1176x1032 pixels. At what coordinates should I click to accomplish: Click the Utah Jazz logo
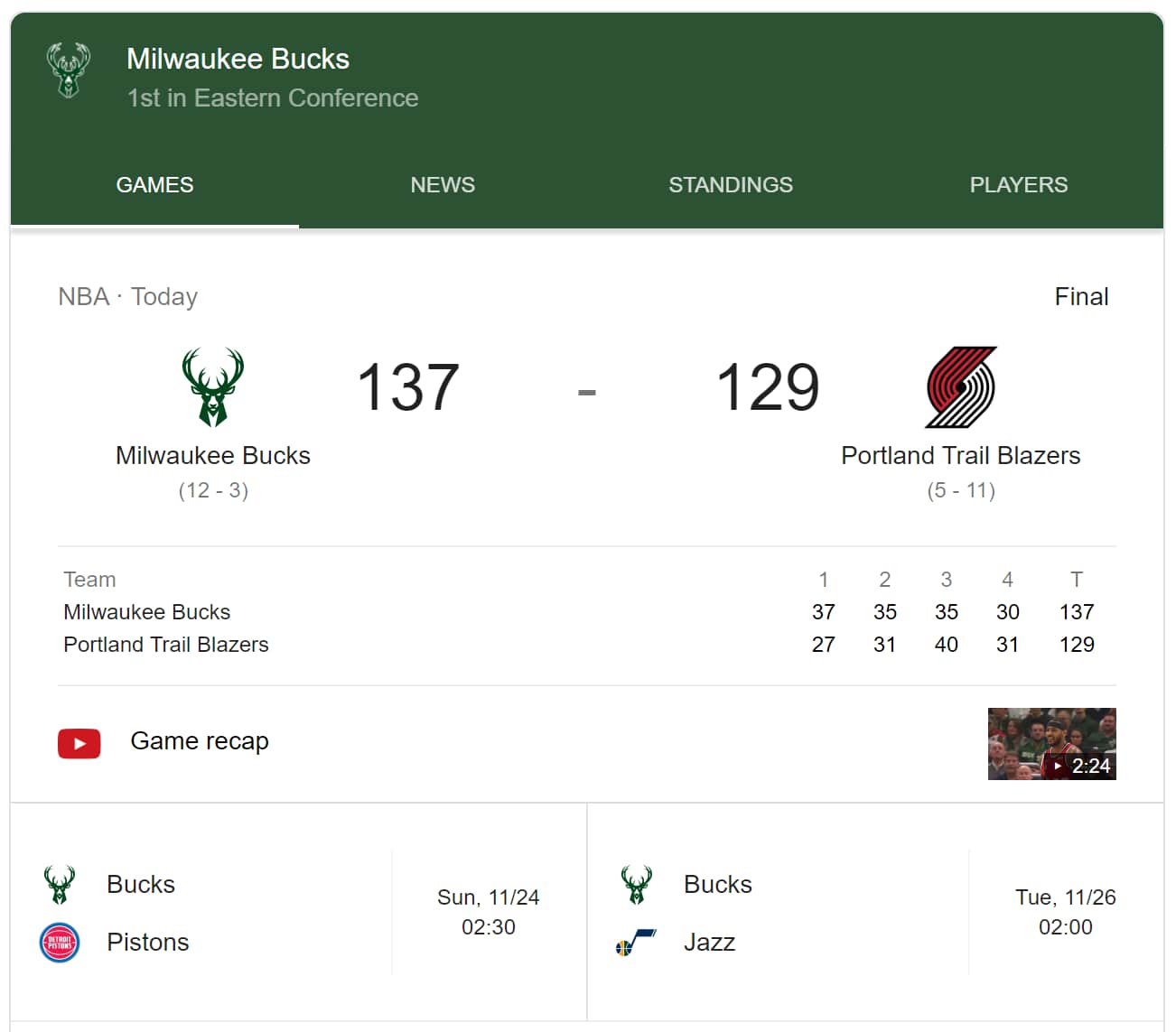[x=636, y=943]
